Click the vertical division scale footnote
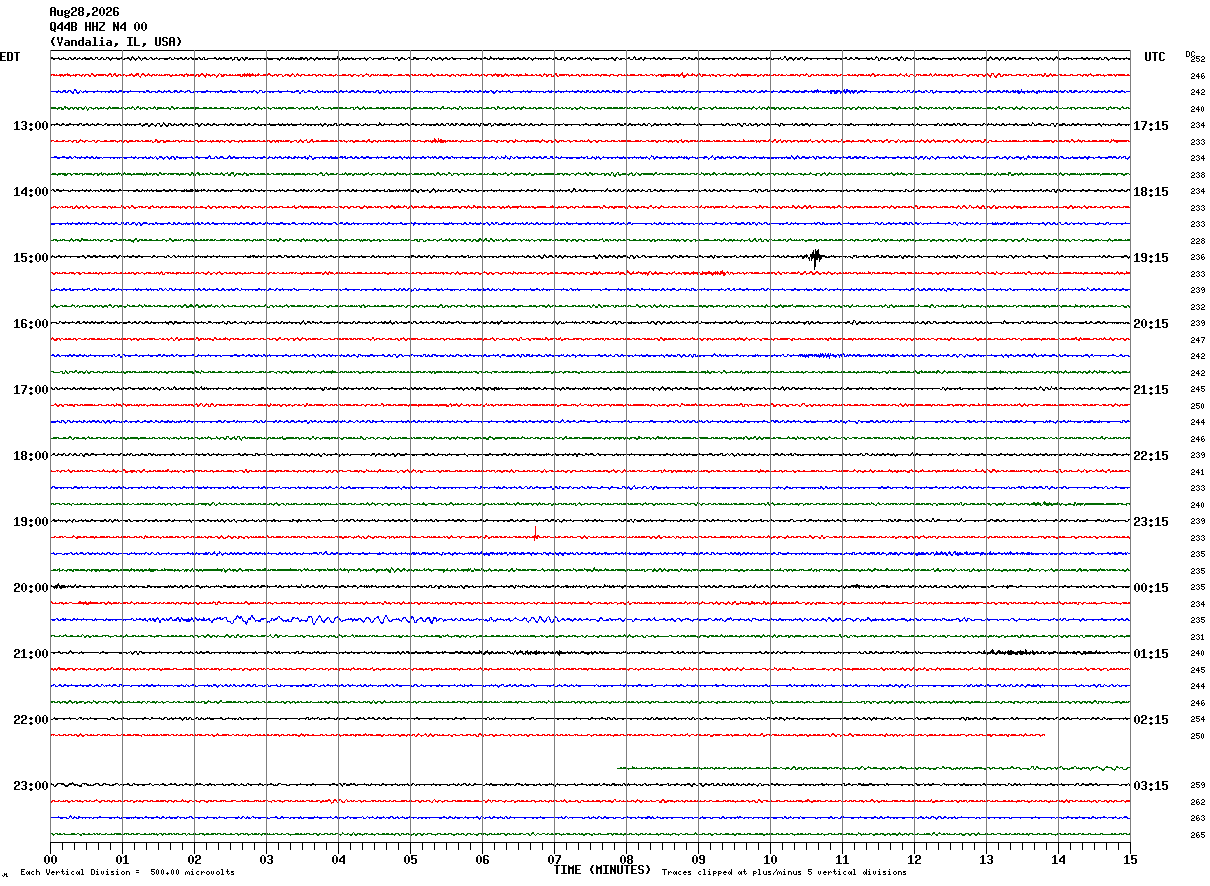Viewport: 1210px width, 886px height. tap(127, 872)
